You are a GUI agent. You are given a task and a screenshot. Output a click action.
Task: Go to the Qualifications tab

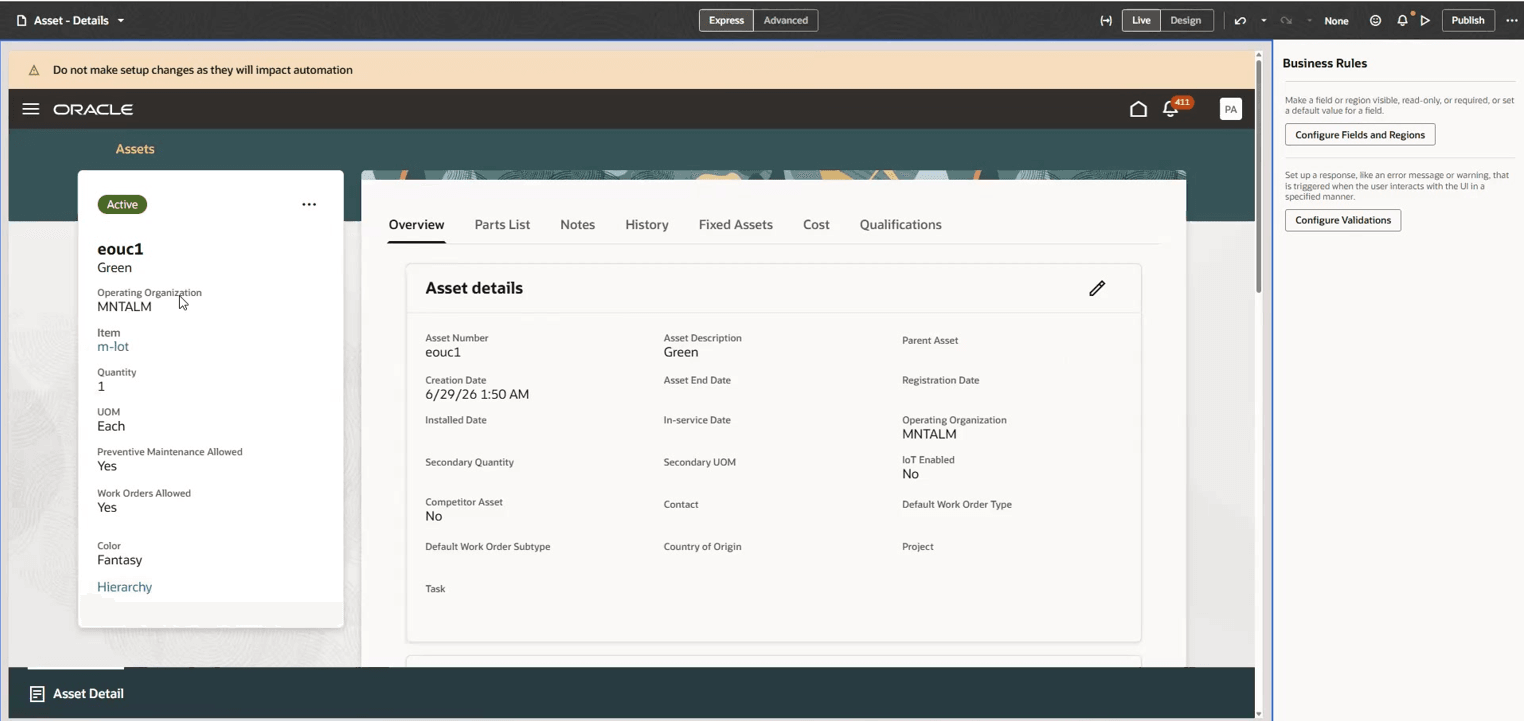[x=901, y=225]
